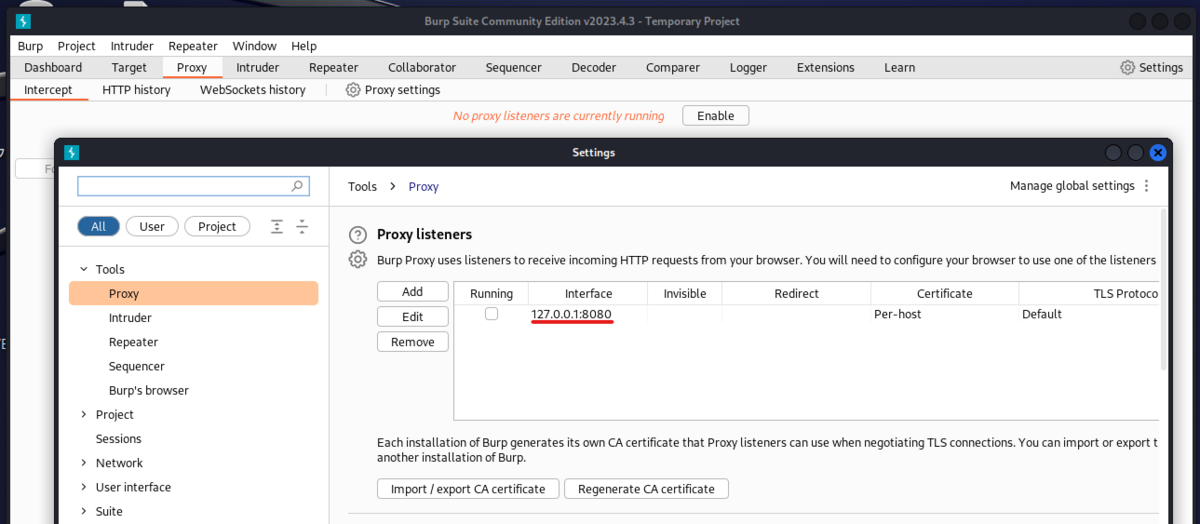Image resolution: width=1200 pixels, height=524 pixels.
Task: Switch to the Extensions tab
Action: click(825, 67)
